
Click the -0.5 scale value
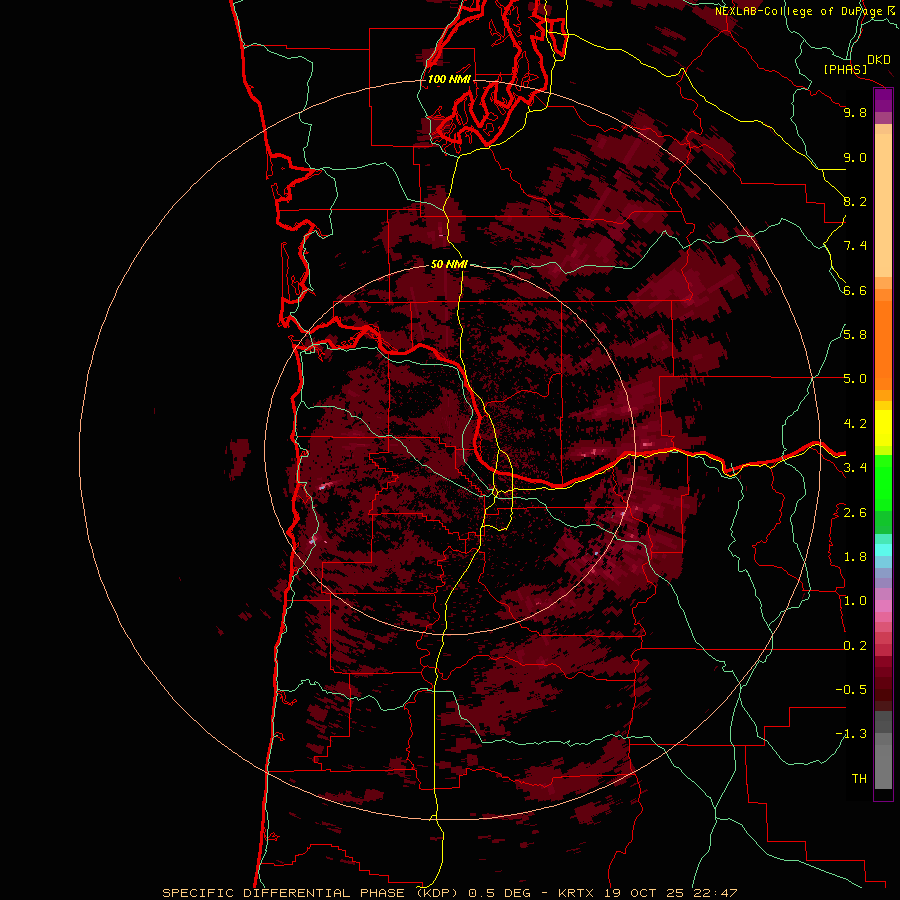(851, 690)
